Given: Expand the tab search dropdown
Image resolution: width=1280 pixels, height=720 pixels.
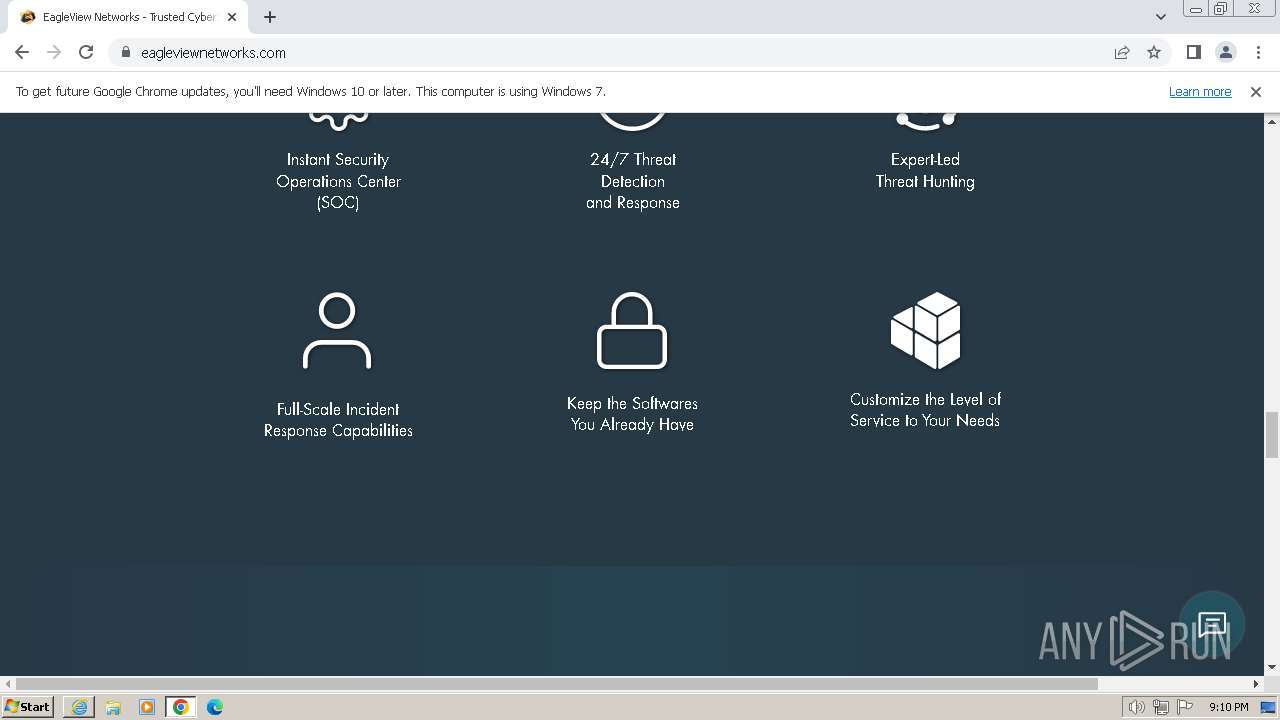Looking at the screenshot, I should (x=1160, y=16).
